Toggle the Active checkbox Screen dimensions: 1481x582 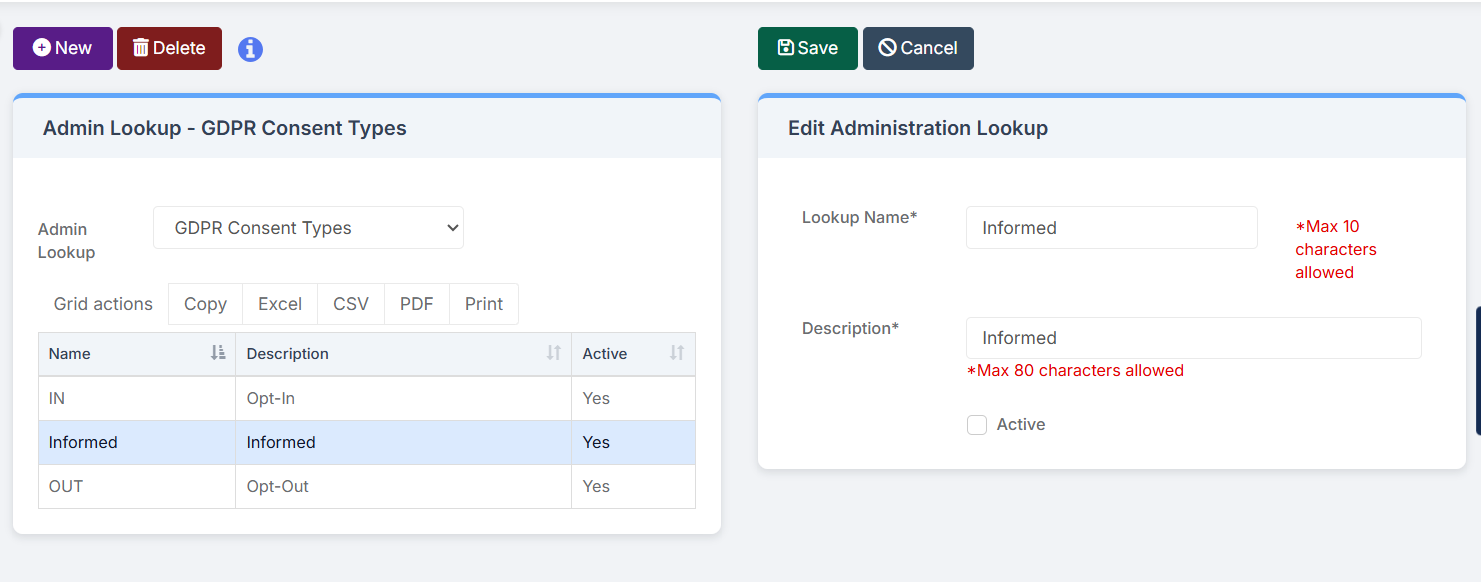click(977, 425)
